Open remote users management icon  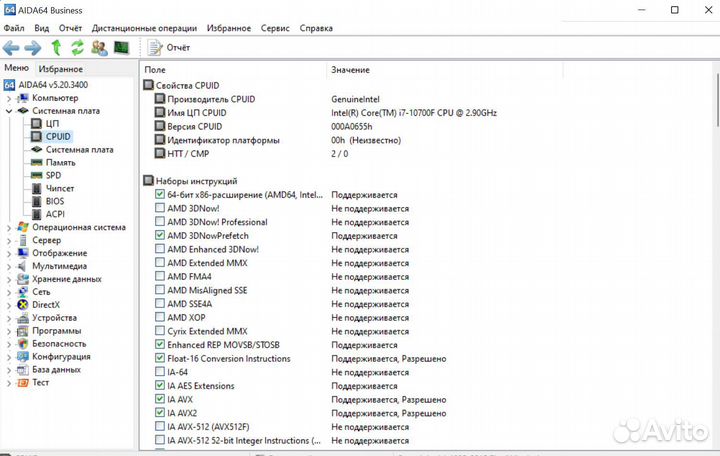point(100,48)
